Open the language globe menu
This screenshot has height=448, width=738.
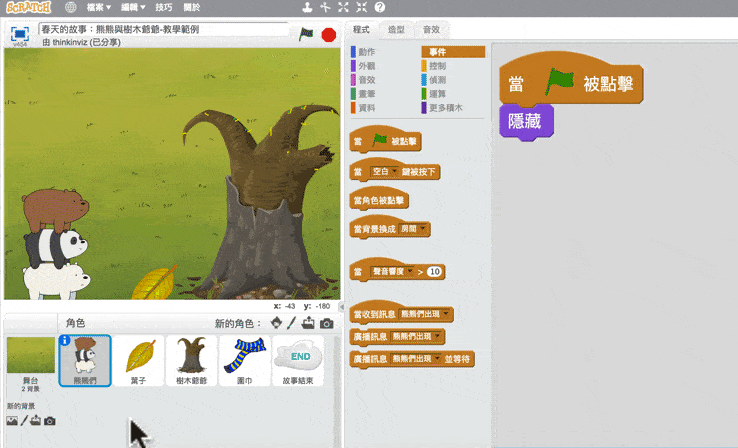click(x=71, y=7)
